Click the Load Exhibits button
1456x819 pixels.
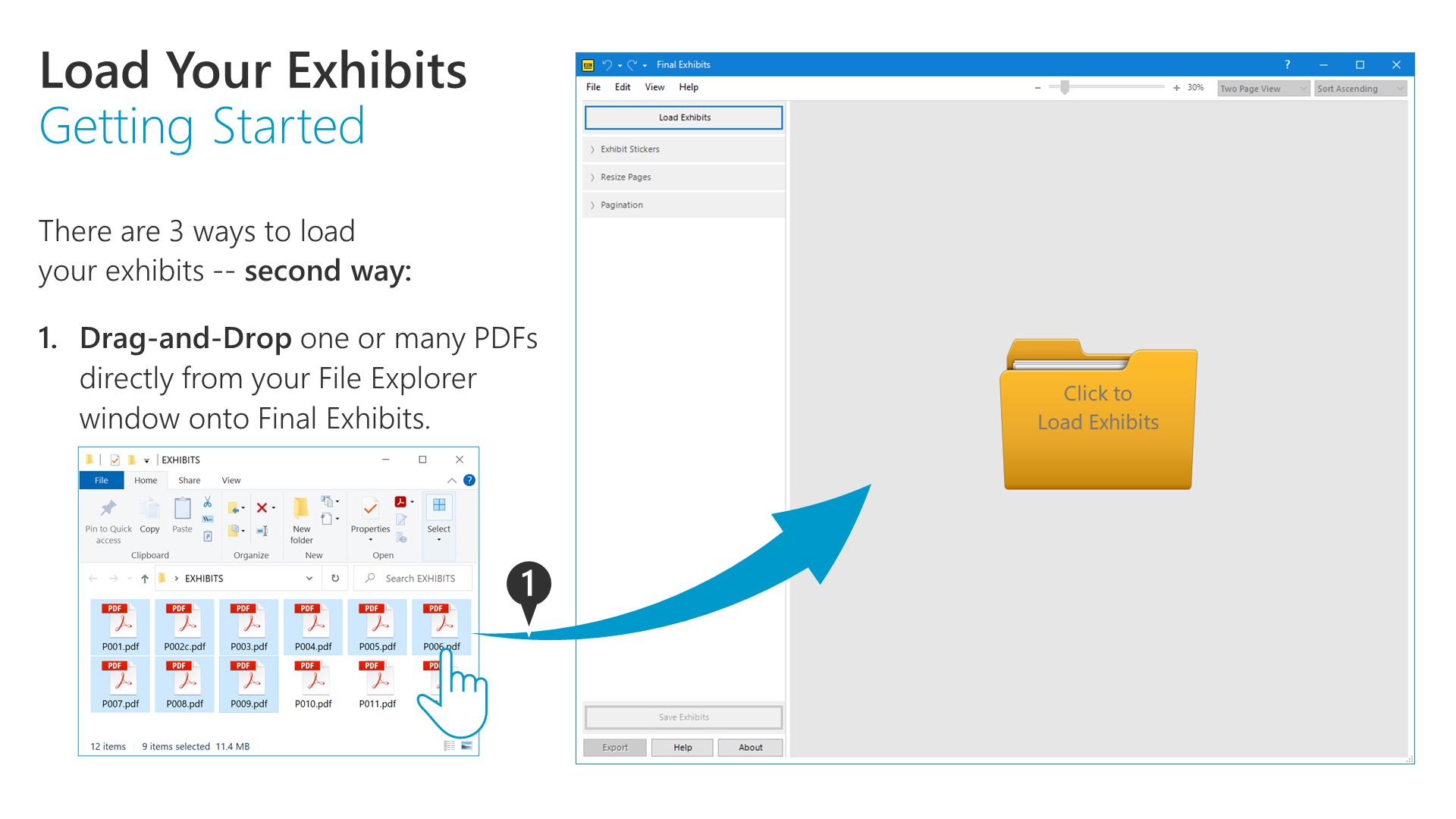(x=683, y=118)
